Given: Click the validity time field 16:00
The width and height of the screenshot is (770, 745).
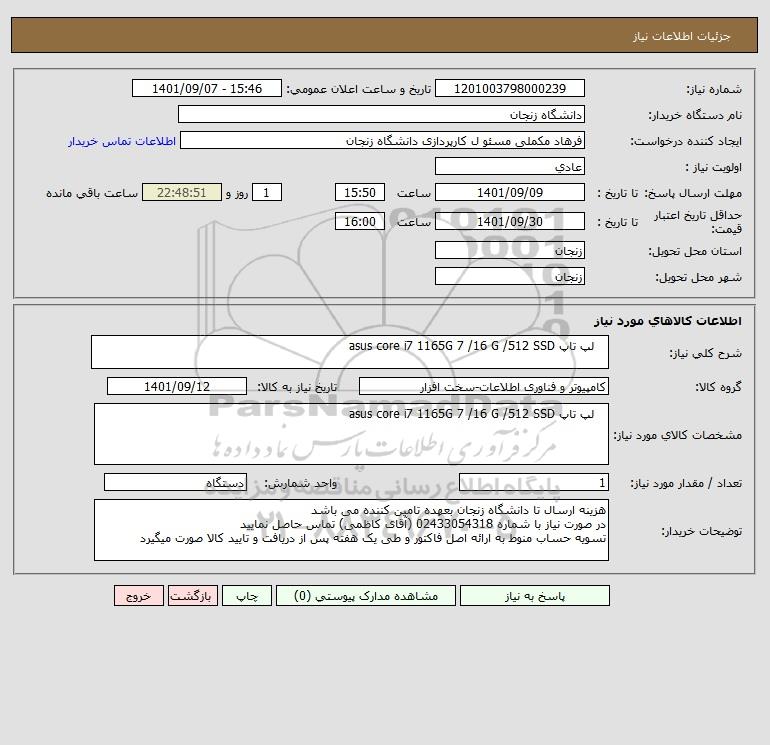Looking at the screenshot, I should pos(360,221).
